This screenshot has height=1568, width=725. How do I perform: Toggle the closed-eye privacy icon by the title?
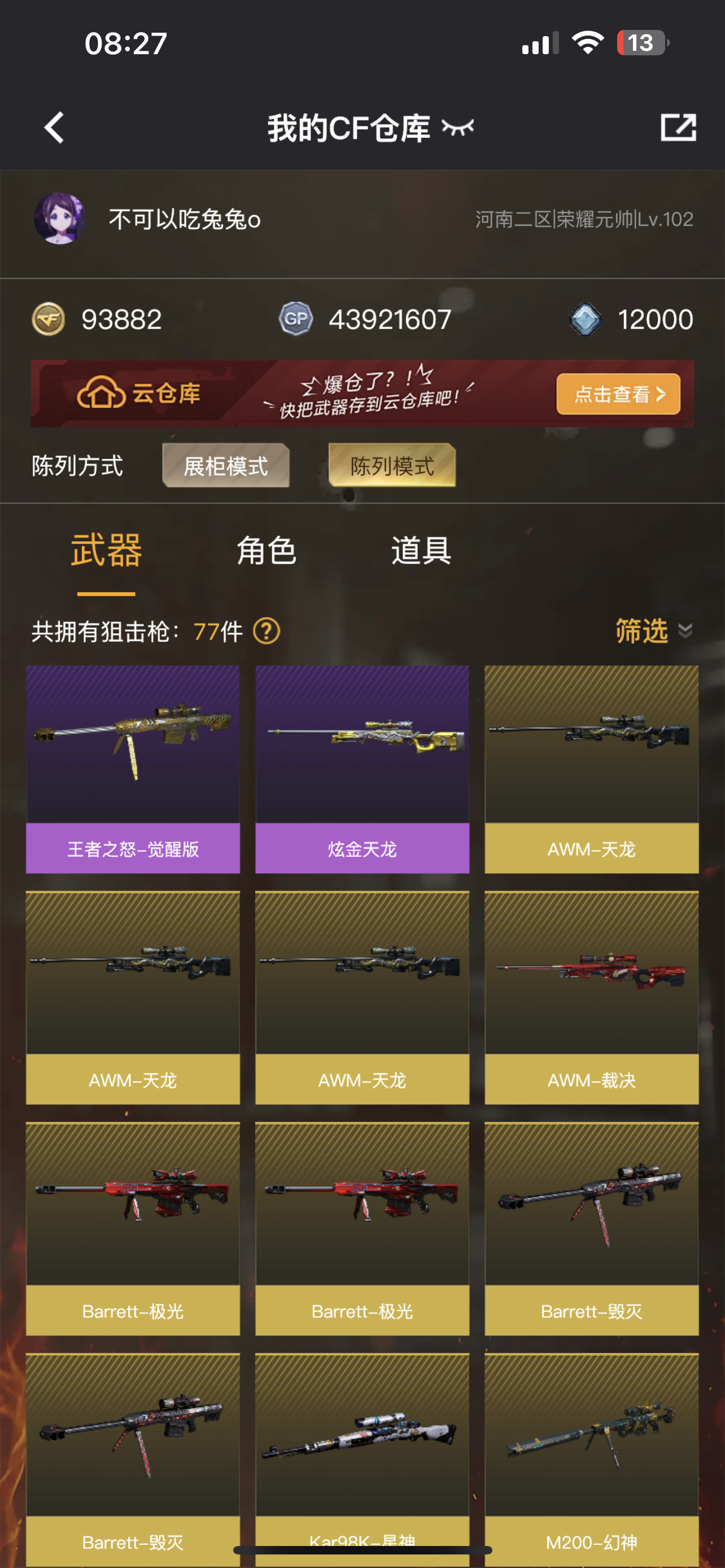457,127
